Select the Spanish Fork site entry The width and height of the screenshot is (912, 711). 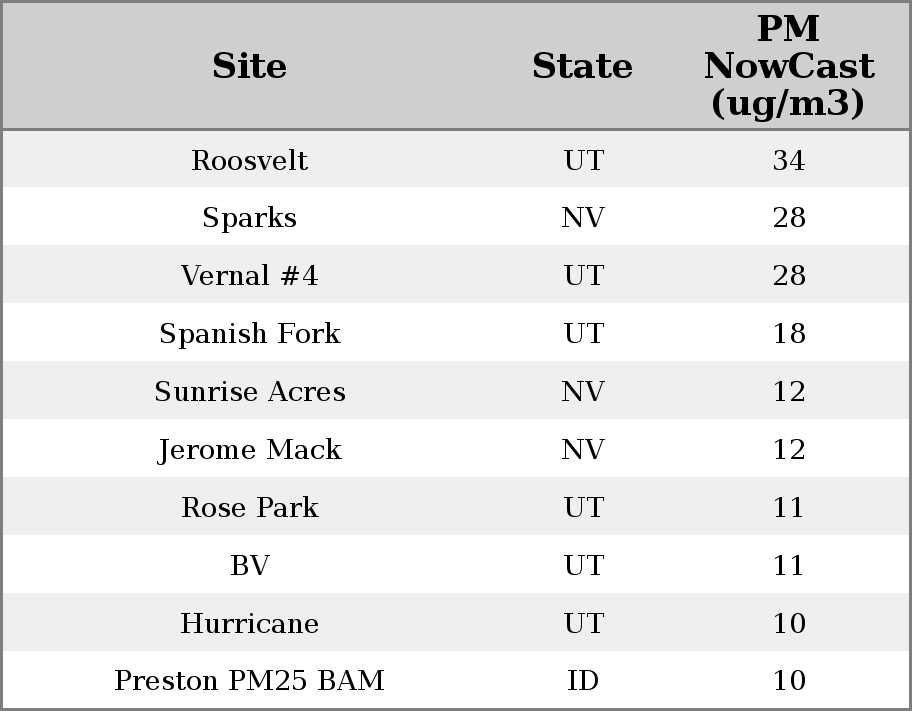(x=249, y=334)
